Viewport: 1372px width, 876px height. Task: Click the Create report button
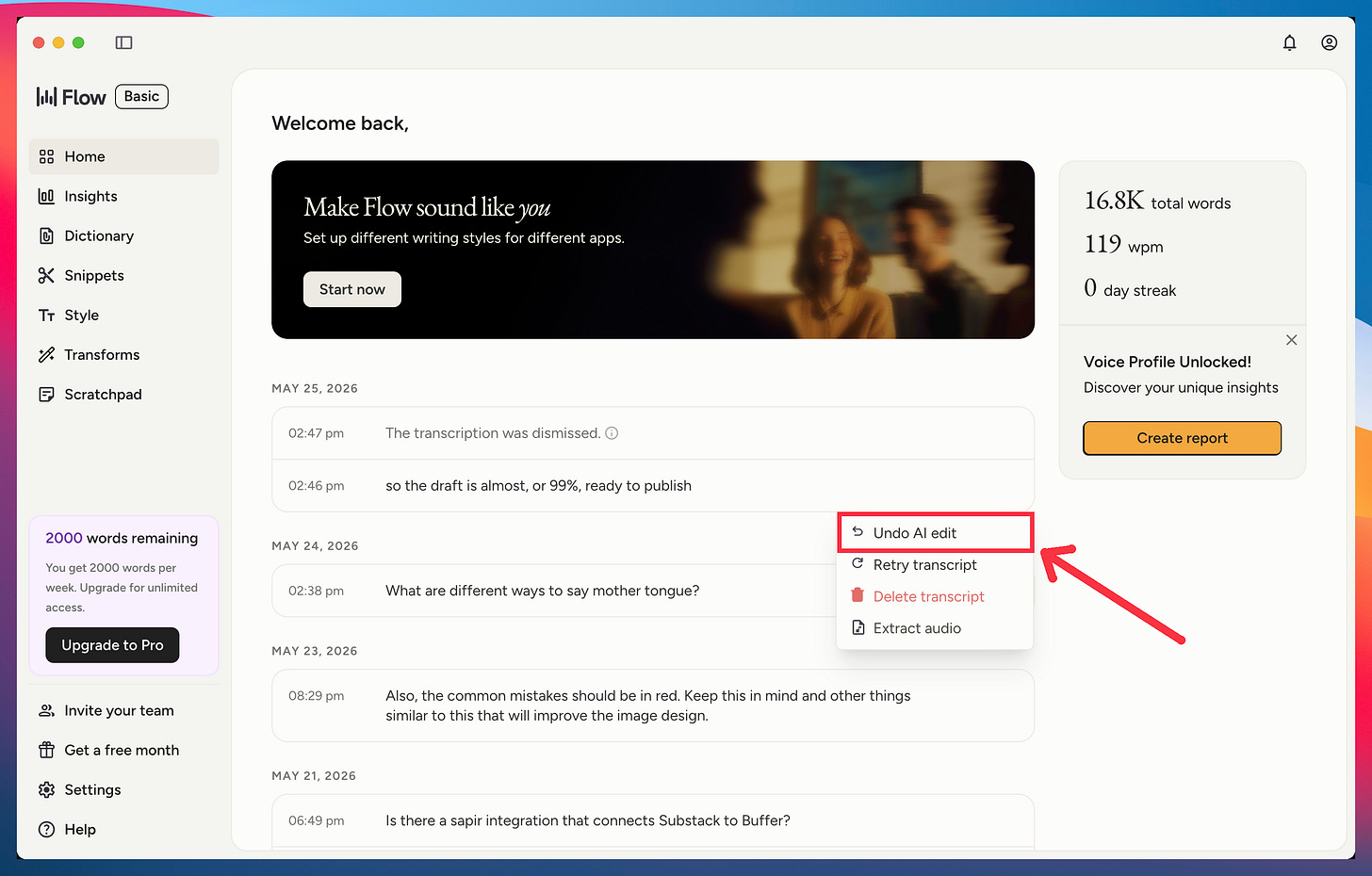click(1182, 438)
